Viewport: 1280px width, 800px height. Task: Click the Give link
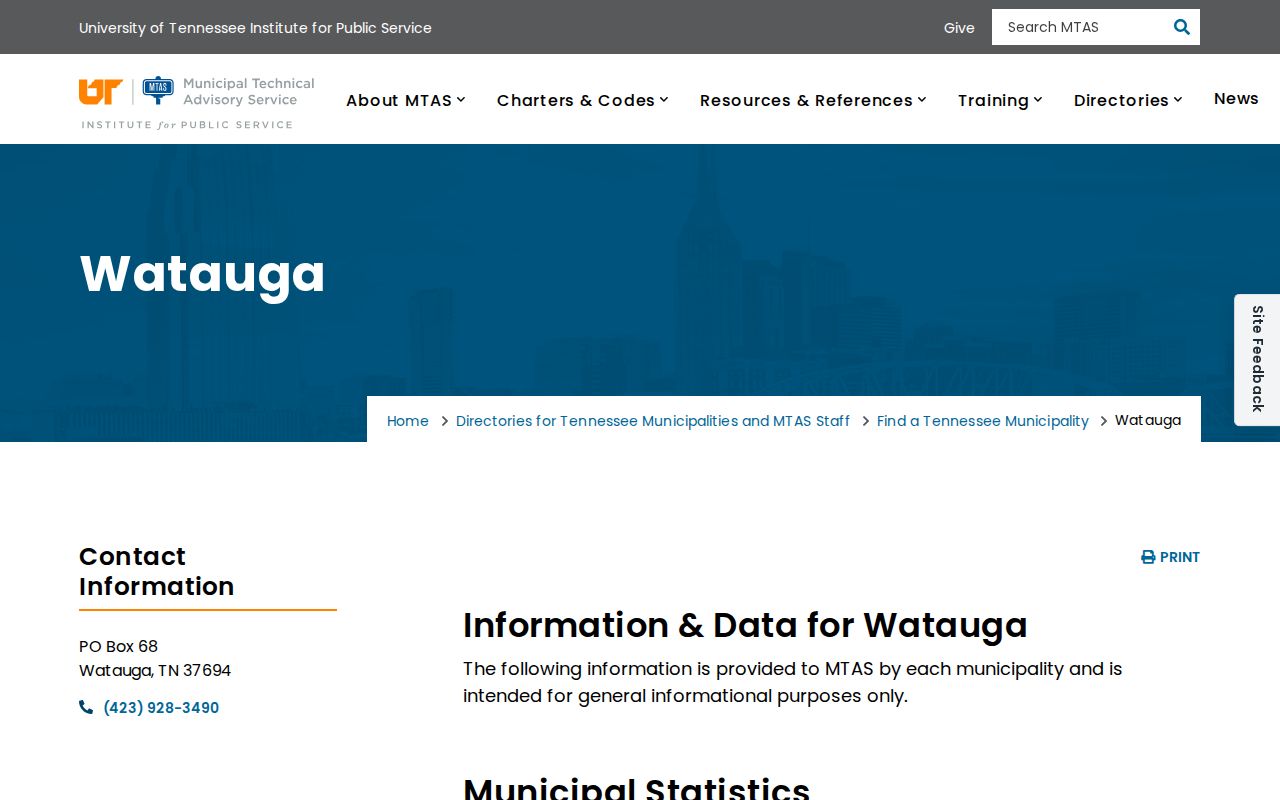click(x=959, y=28)
